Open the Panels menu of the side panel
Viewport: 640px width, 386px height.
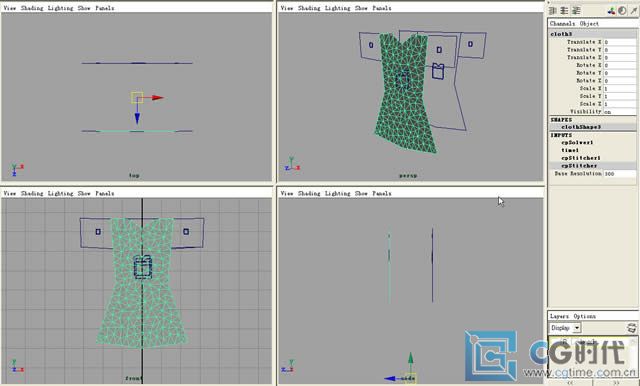382,193
